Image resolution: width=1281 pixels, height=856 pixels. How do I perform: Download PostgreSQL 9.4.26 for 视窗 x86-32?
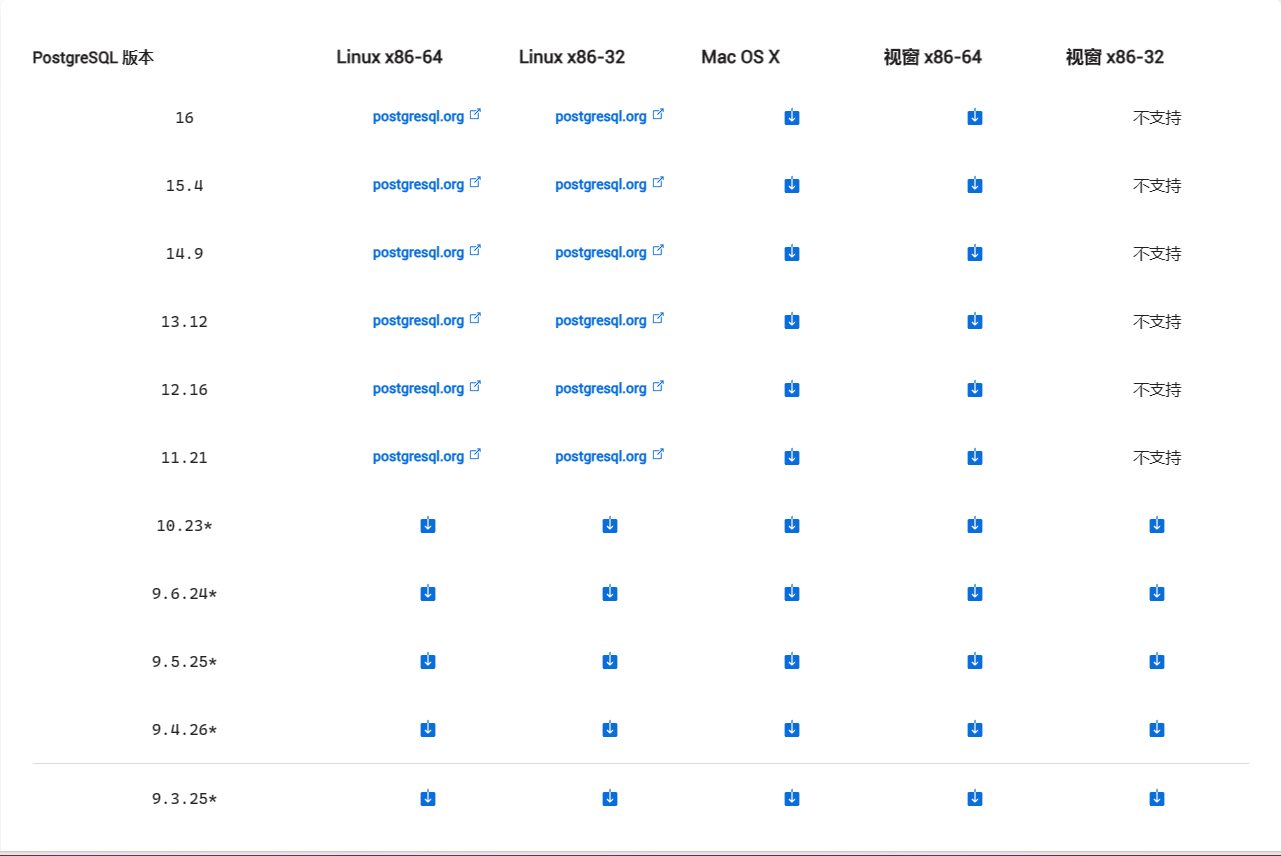pos(1157,729)
